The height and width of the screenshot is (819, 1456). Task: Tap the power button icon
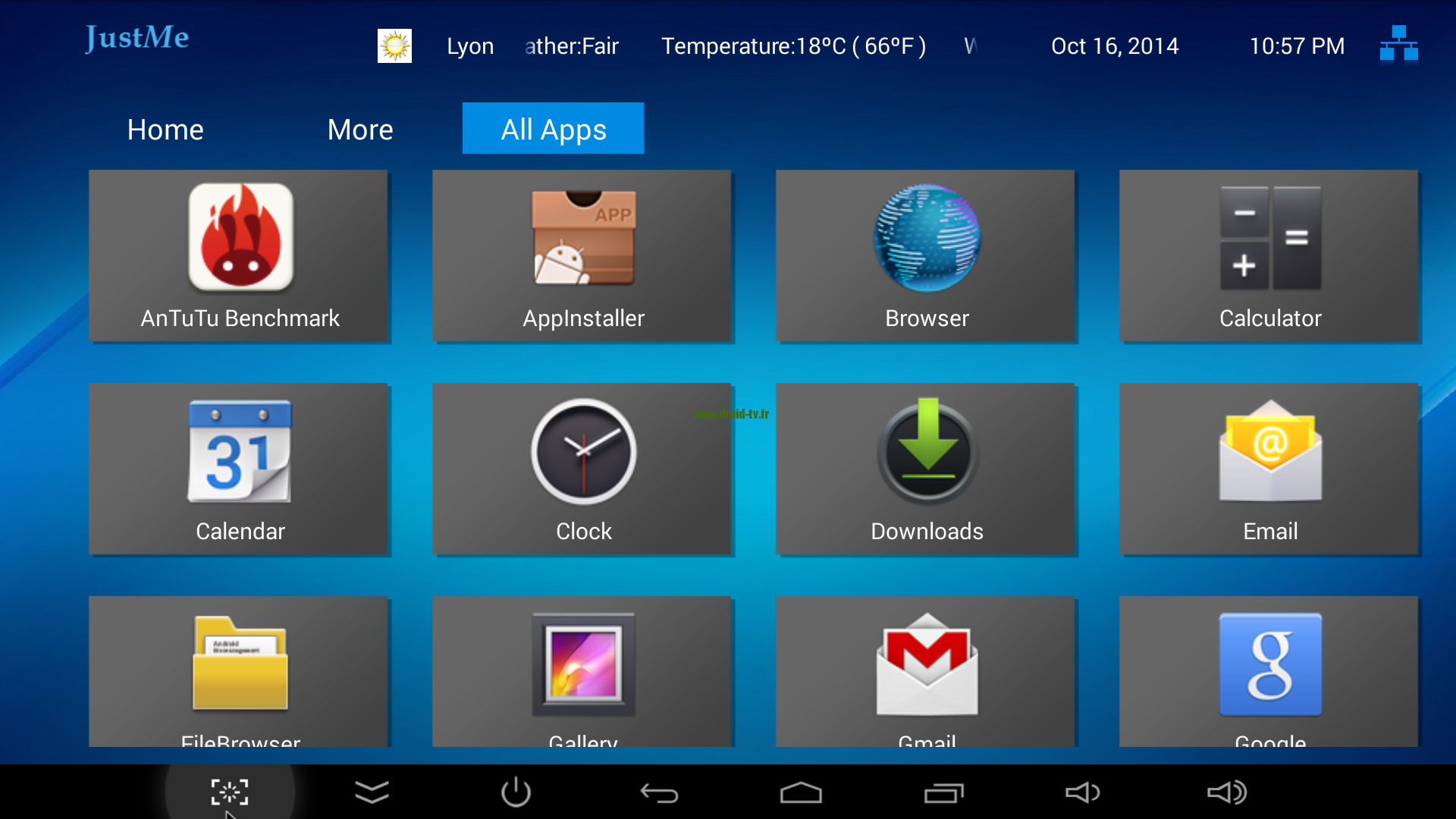(516, 792)
